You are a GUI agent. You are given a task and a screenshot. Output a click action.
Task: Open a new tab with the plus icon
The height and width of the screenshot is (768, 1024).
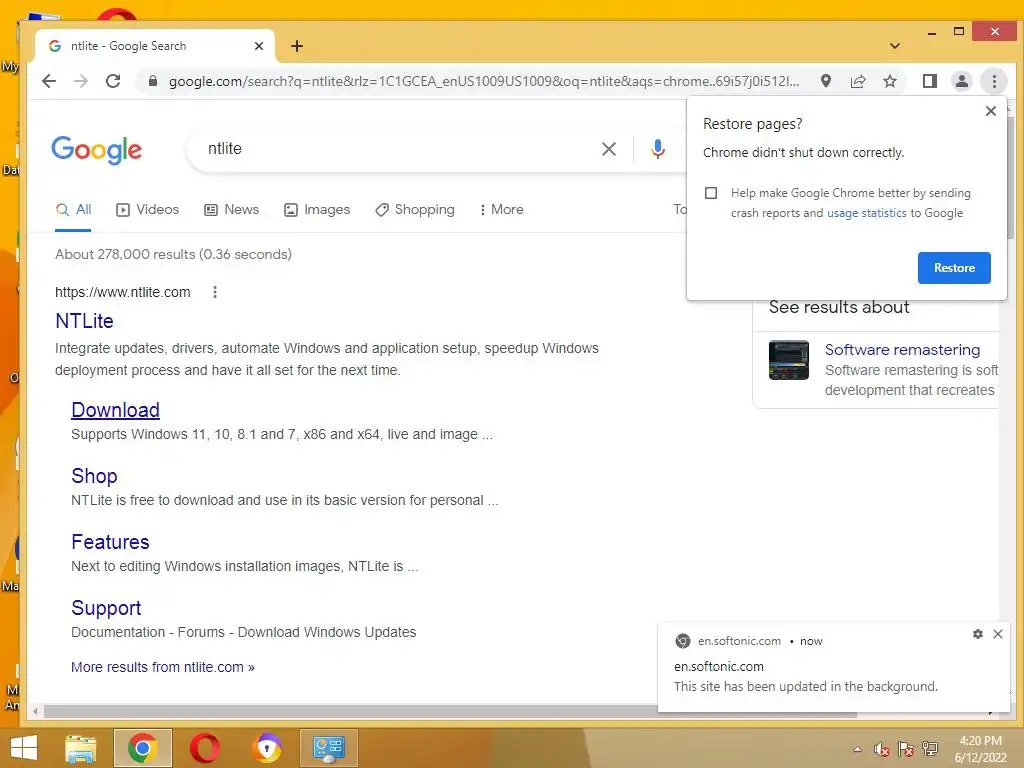(296, 46)
